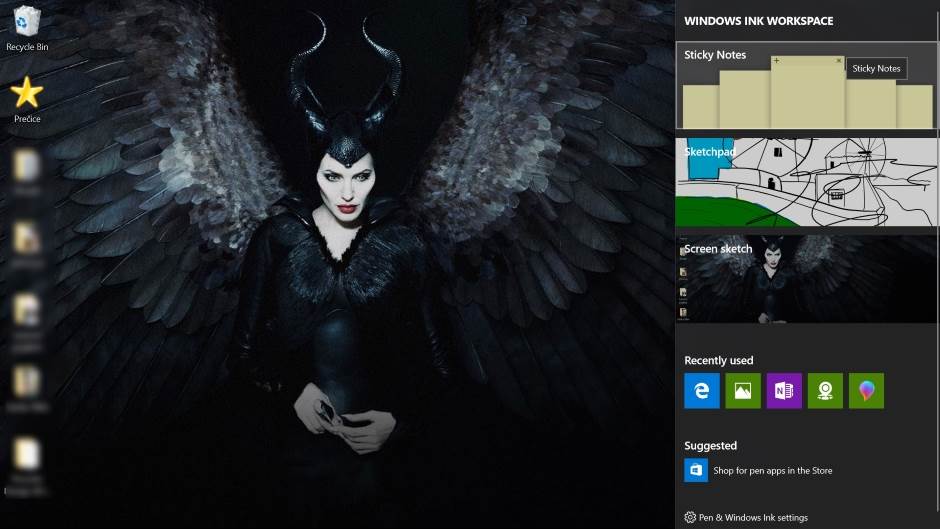Launch the Photos app tile
This screenshot has width=940, height=529.
[x=743, y=391]
